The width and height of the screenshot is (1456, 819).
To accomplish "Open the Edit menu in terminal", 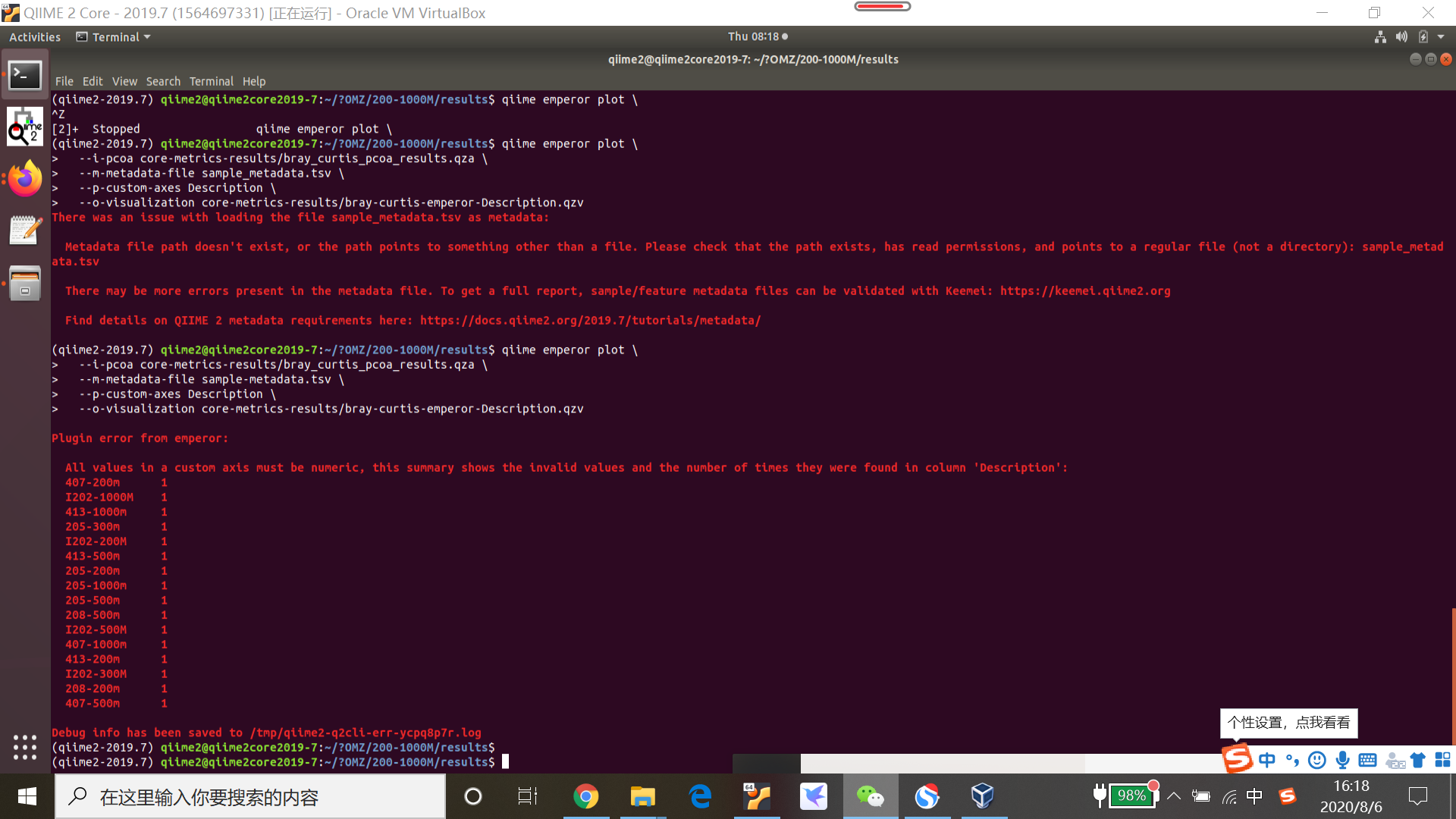I will [93, 81].
